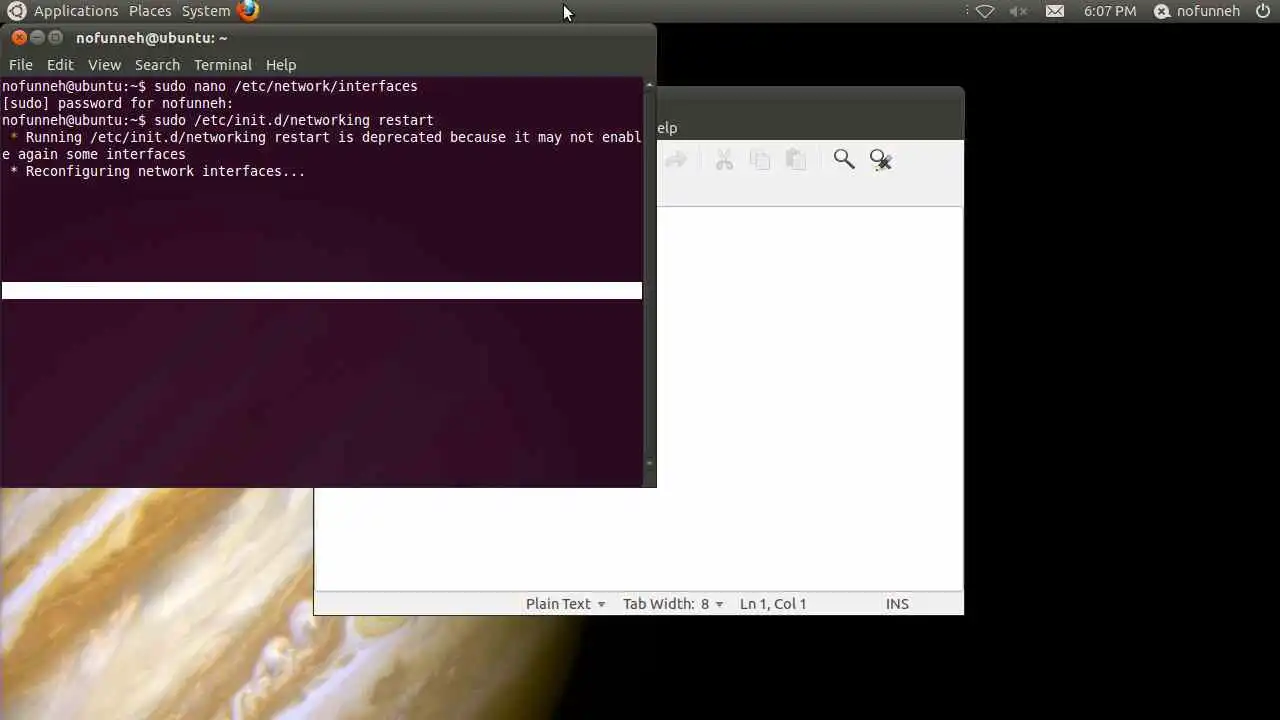The image size is (1280, 720).
Task: Maximize the terminal window
Action: pos(55,38)
